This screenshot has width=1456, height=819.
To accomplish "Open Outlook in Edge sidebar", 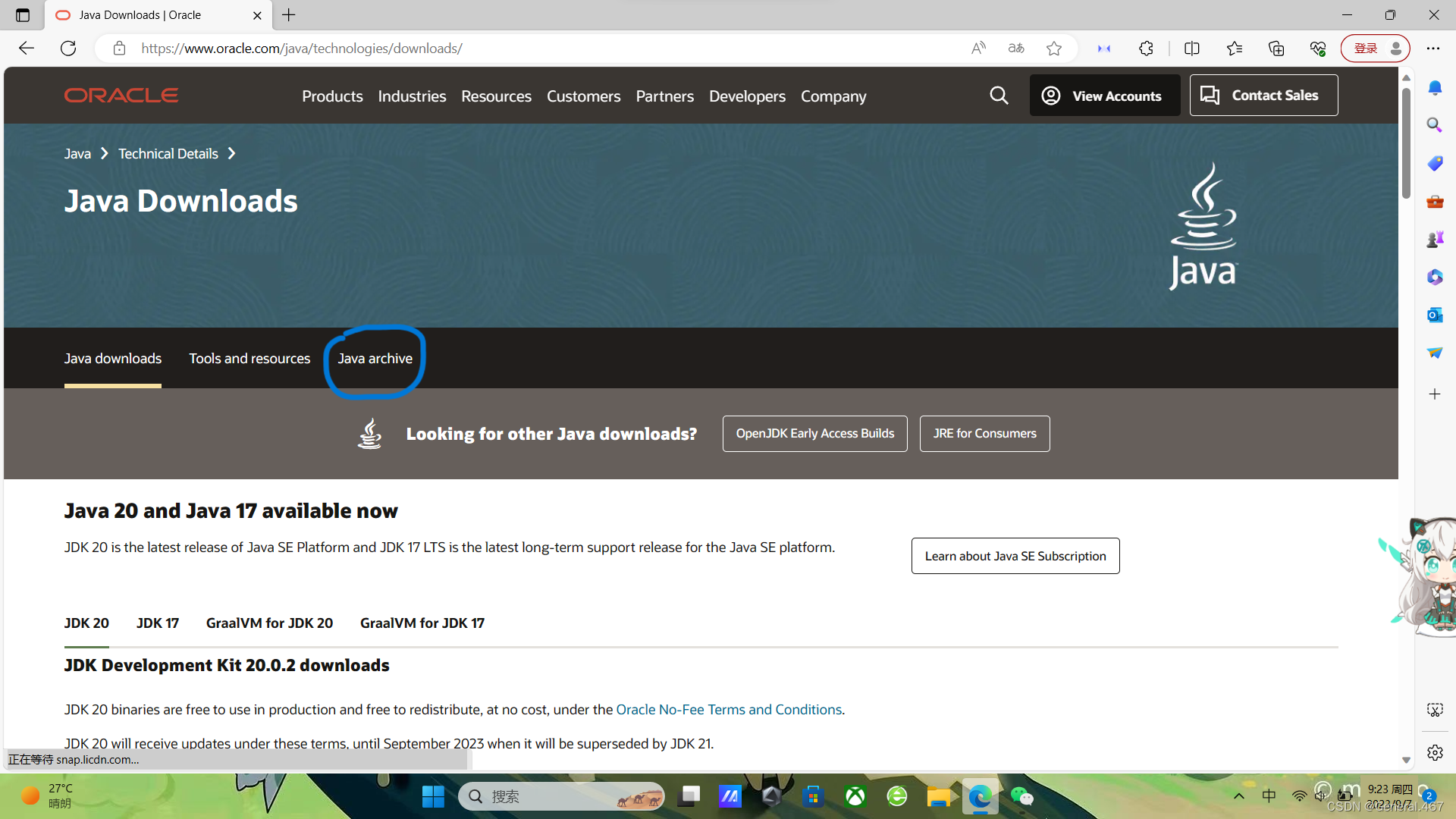I will tap(1434, 315).
